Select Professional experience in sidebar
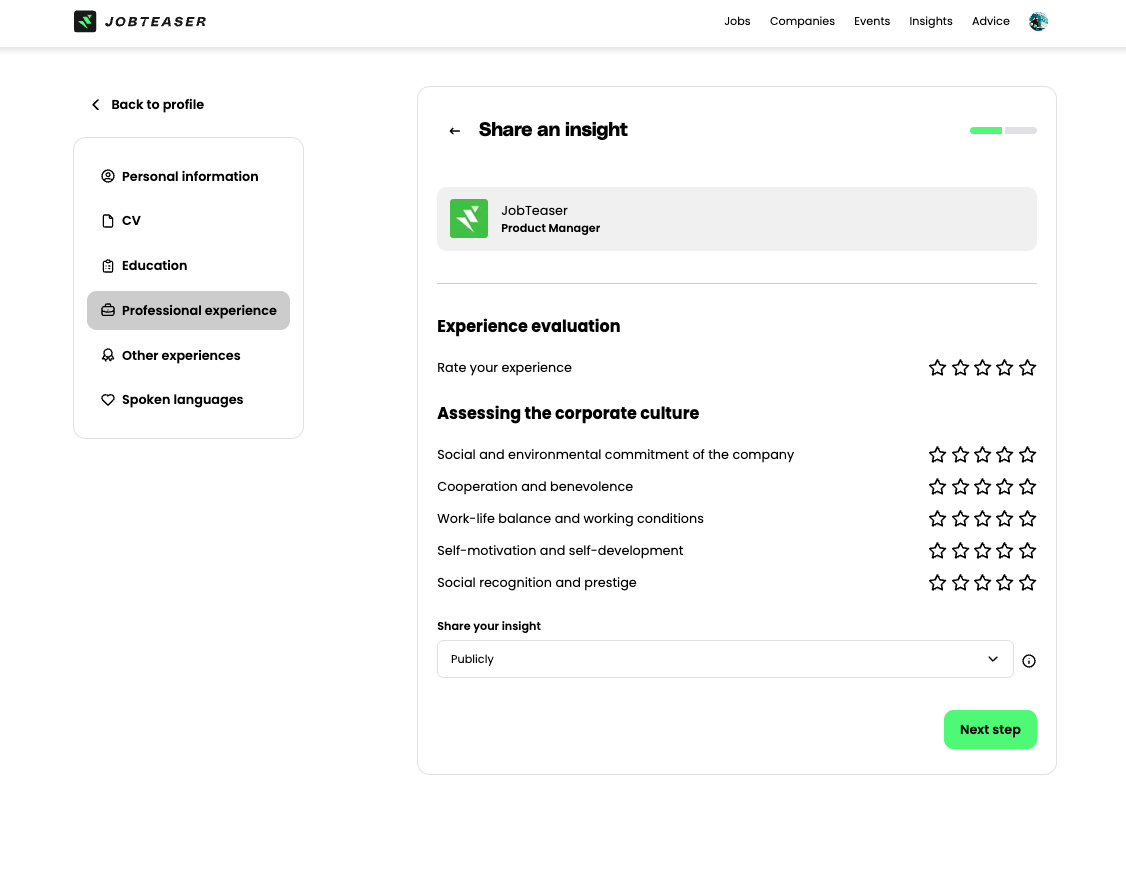This screenshot has width=1126, height=896. coord(188,310)
